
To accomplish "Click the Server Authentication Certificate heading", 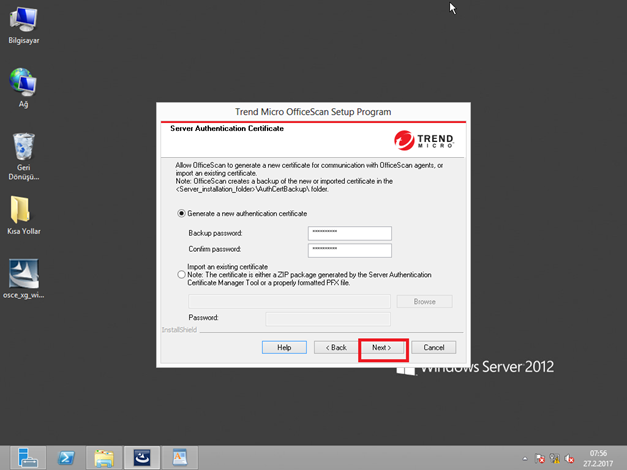I will pos(227,128).
